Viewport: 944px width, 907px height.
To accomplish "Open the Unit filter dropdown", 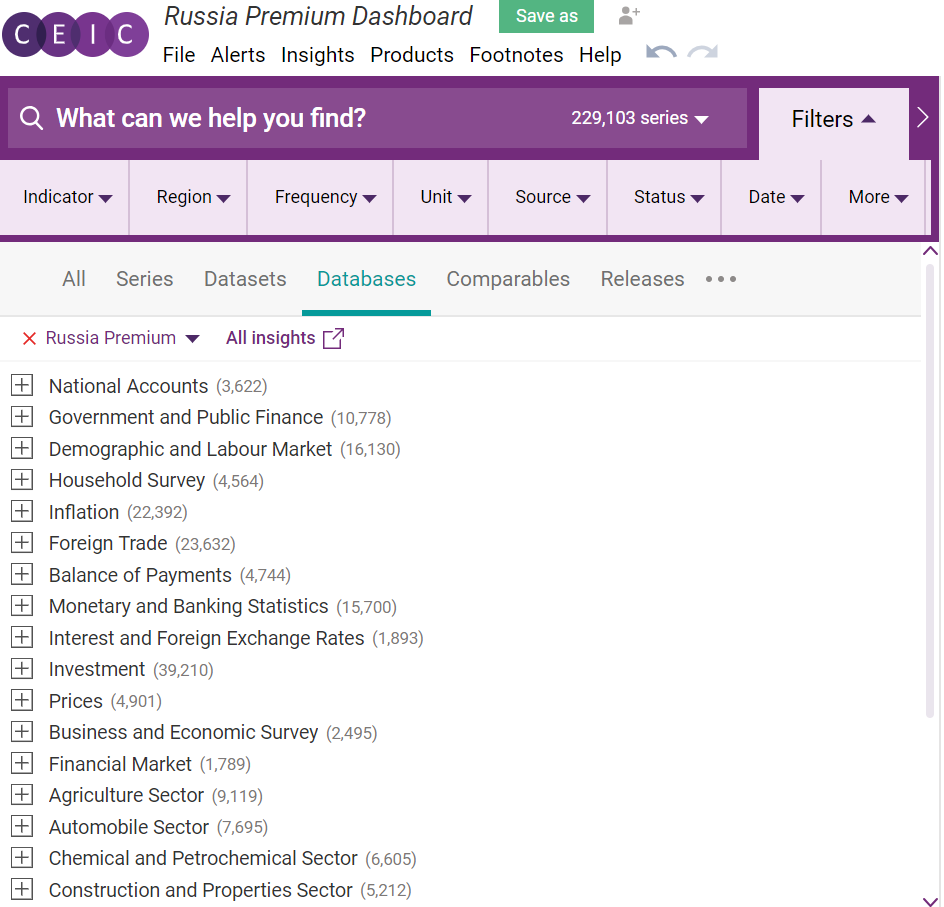I will pos(446,197).
